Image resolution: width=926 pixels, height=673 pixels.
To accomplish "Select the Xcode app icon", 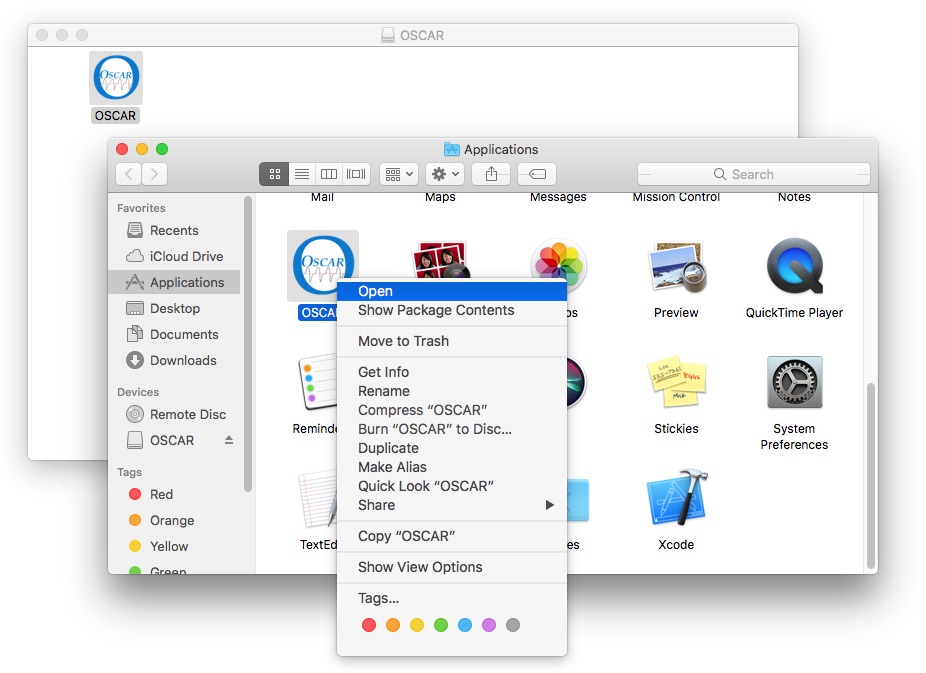I will coord(677,497).
